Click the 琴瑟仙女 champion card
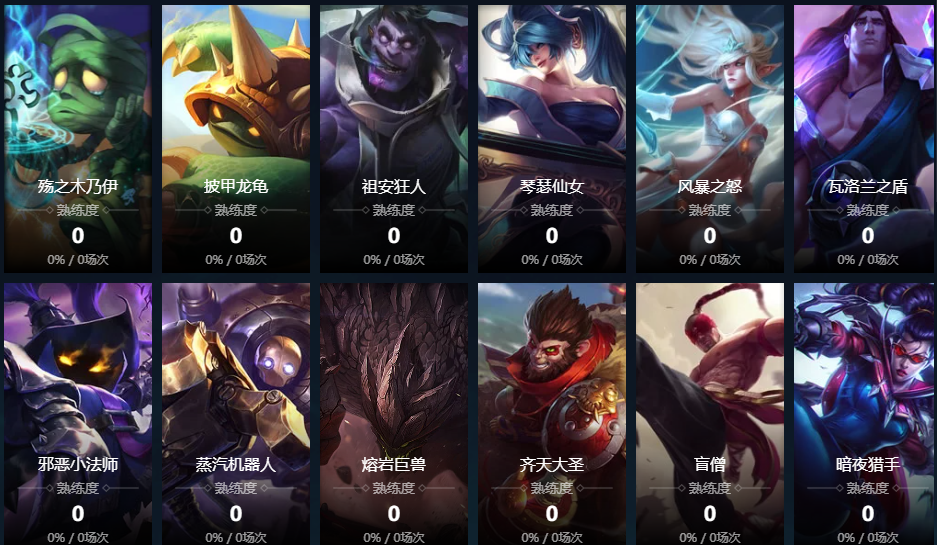Viewport: 937px width, 545px height. click(x=552, y=139)
